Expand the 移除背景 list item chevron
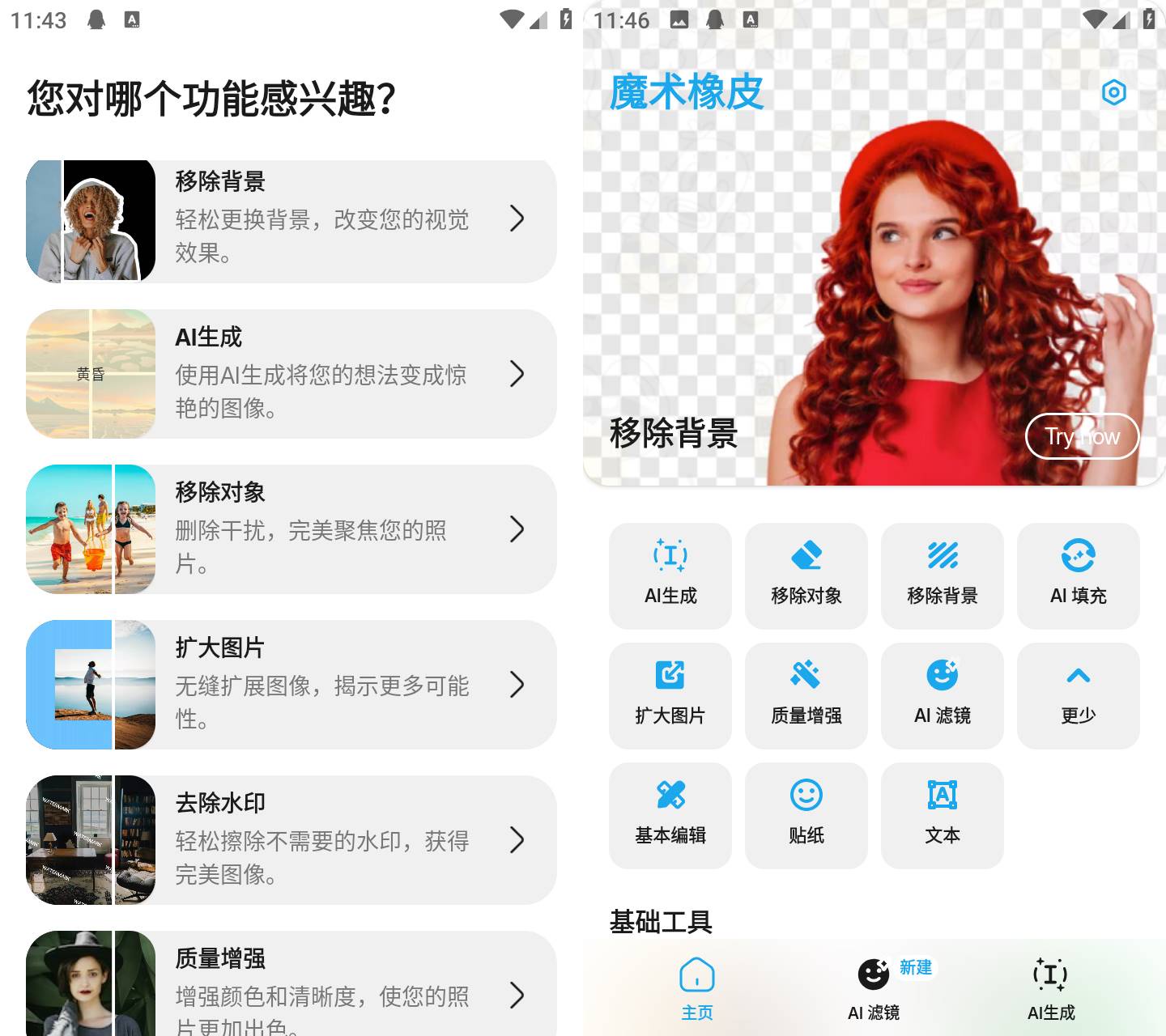This screenshot has height=1036, width=1166. tap(518, 219)
